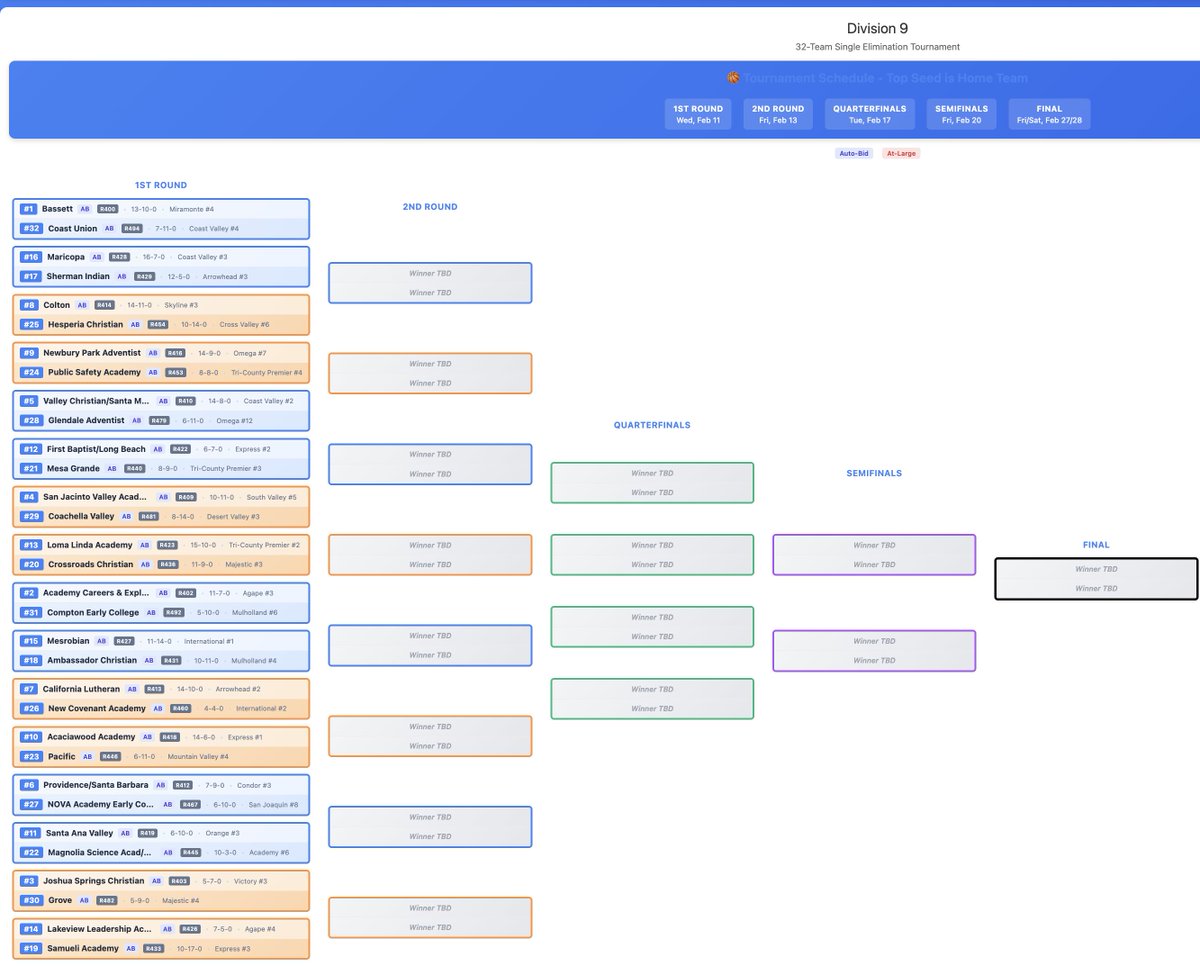1200x966 pixels.
Task: Click the Cross Valley #6 league label
Action: coord(244,324)
